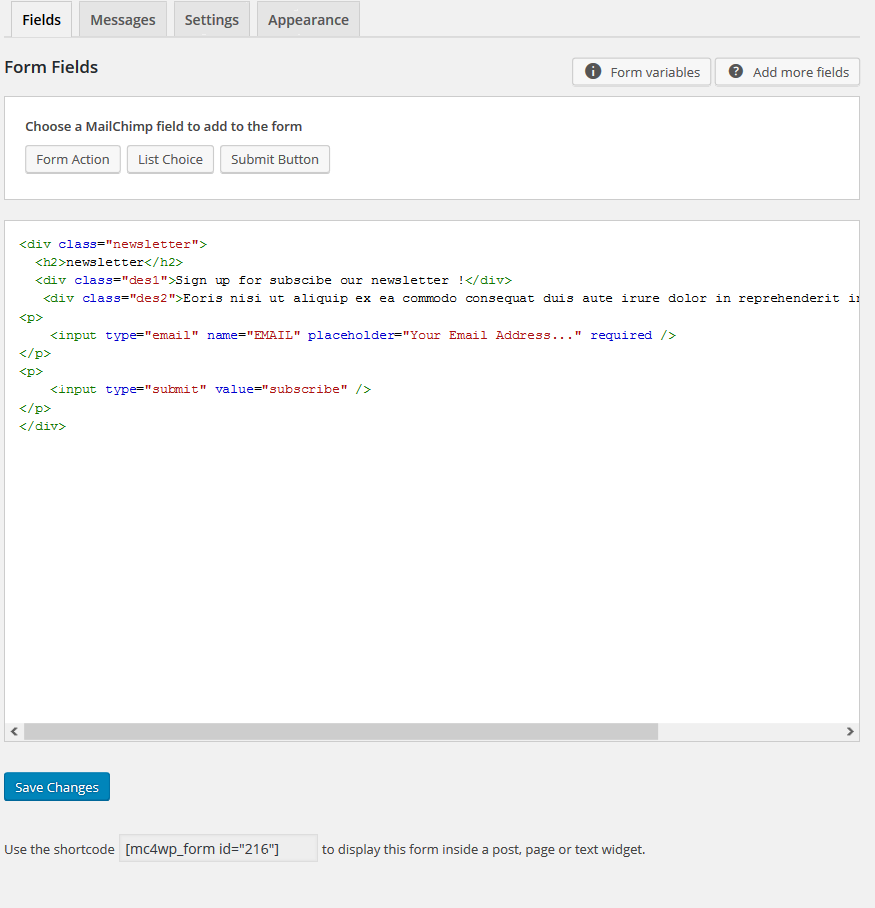The height and width of the screenshot is (908, 875).
Task: Click the code line with class "des2"
Action: [x=451, y=298]
